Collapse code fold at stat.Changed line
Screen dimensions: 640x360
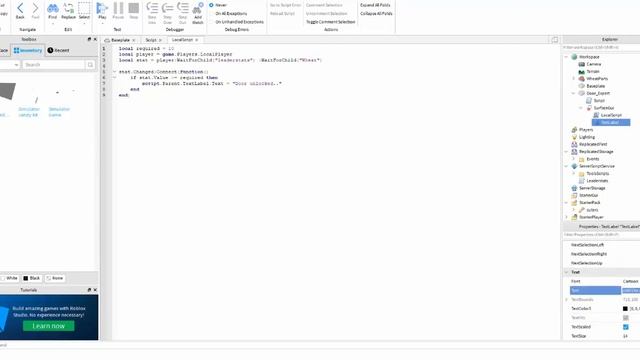(x=115, y=71)
